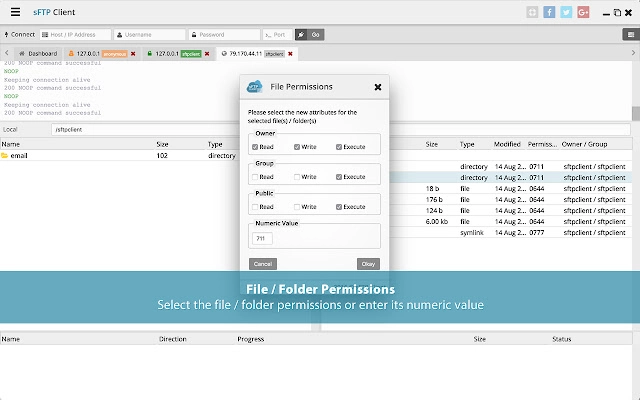Select the remote file row sized 18 b
The height and width of the screenshot is (400, 640).
(510, 189)
